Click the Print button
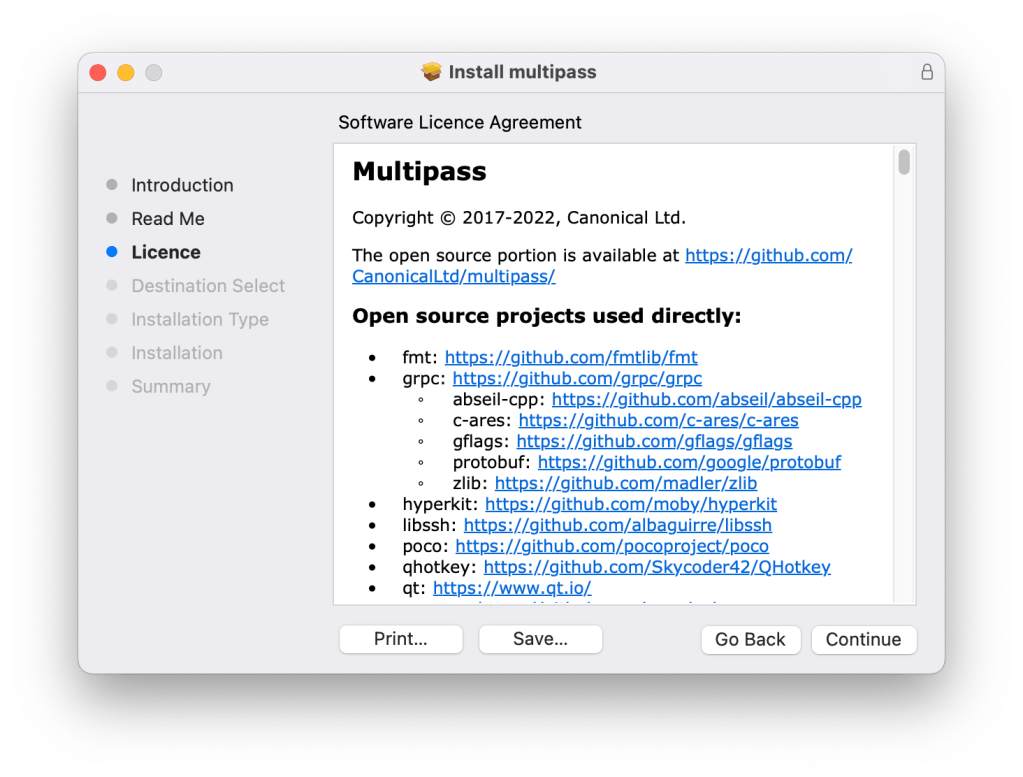 400,640
